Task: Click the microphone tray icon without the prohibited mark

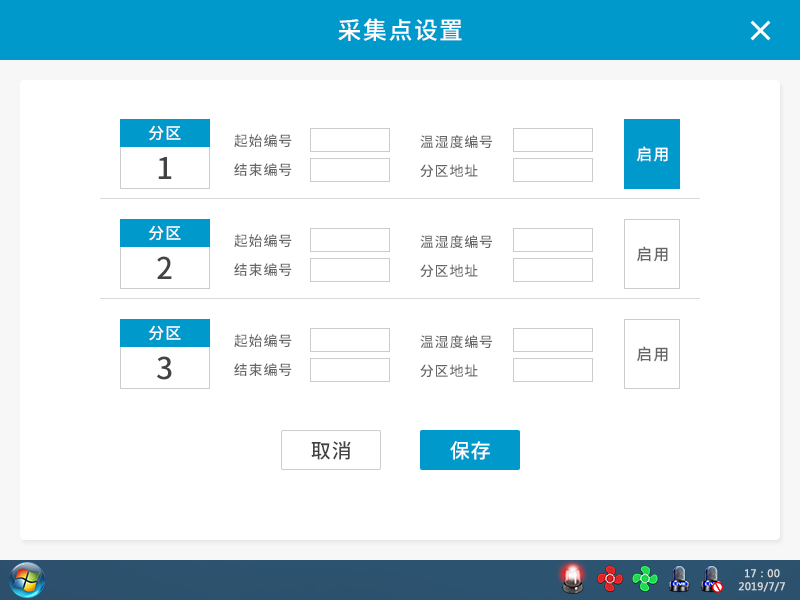Action: [x=679, y=579]
